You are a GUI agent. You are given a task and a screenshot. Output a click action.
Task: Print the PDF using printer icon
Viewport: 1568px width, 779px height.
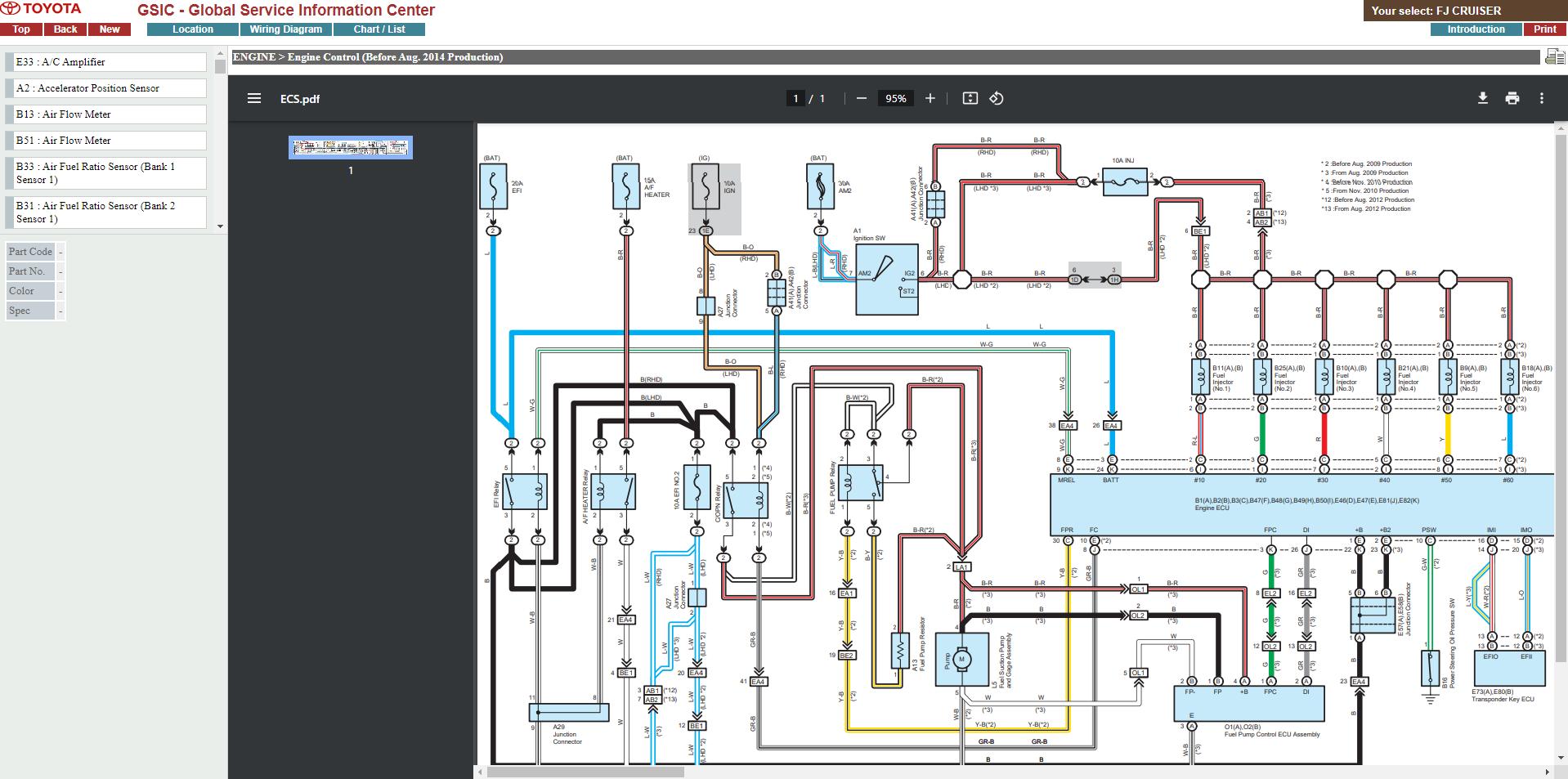coord(1512,98)
